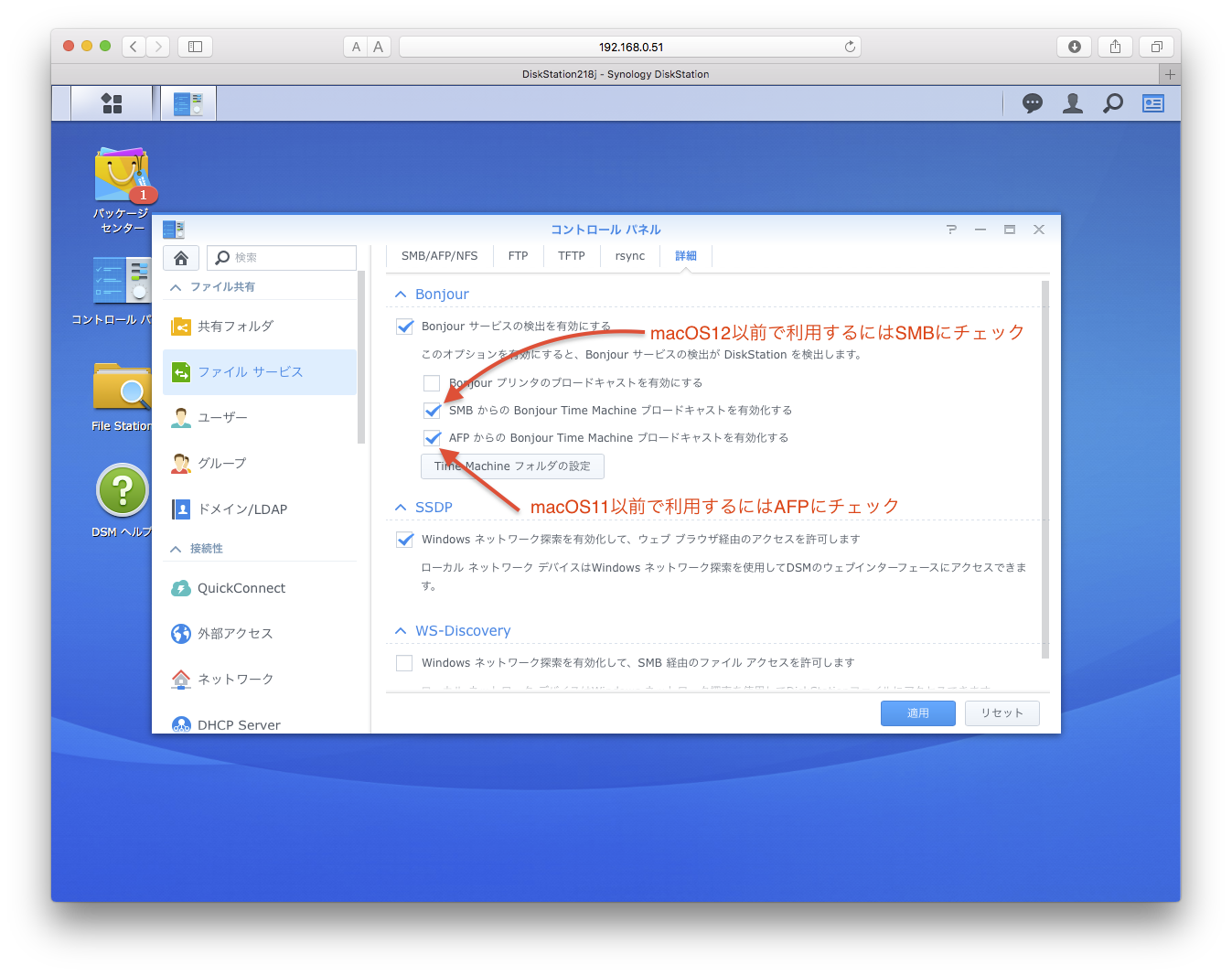Switch to the SMB/AFP/NFS tab
The height and width of the screenshot is (975, 1232).
(x=439, y=256)
